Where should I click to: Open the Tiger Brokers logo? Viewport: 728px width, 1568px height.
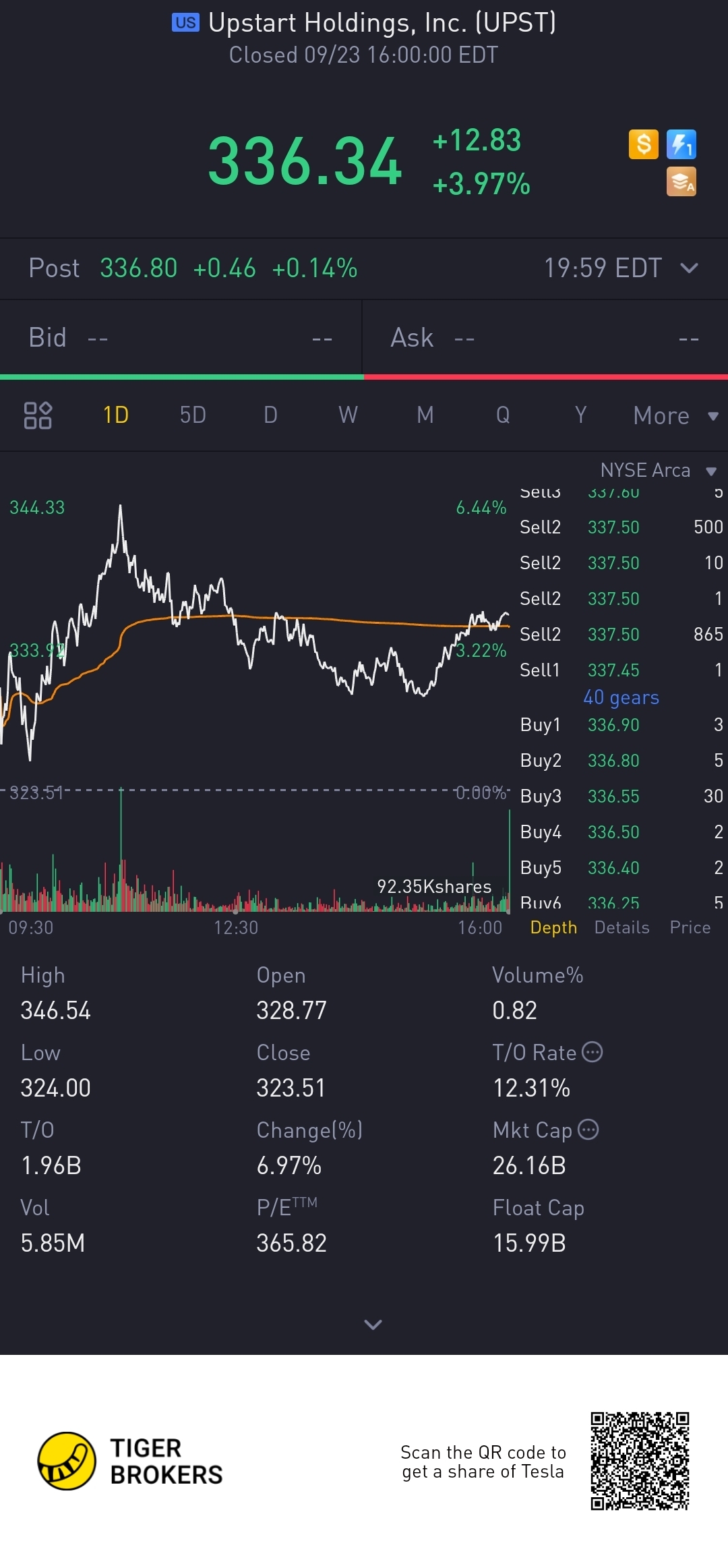[x=130, y=1461]
